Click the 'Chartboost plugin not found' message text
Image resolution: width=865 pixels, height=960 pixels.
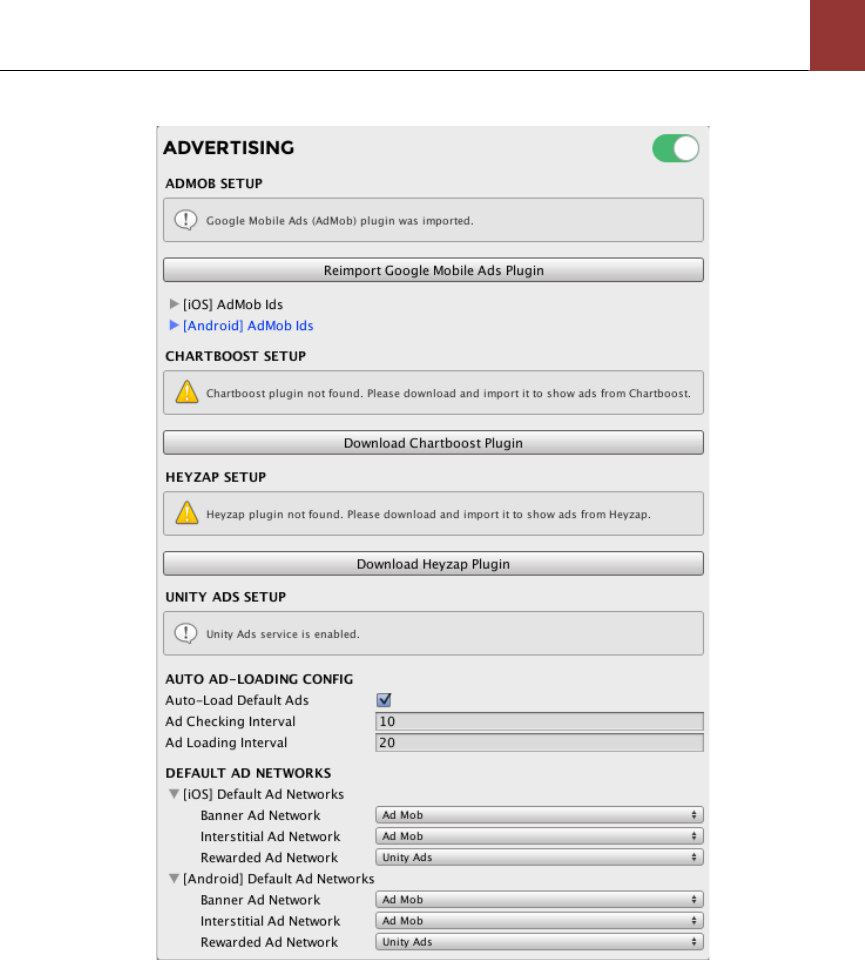448,393
